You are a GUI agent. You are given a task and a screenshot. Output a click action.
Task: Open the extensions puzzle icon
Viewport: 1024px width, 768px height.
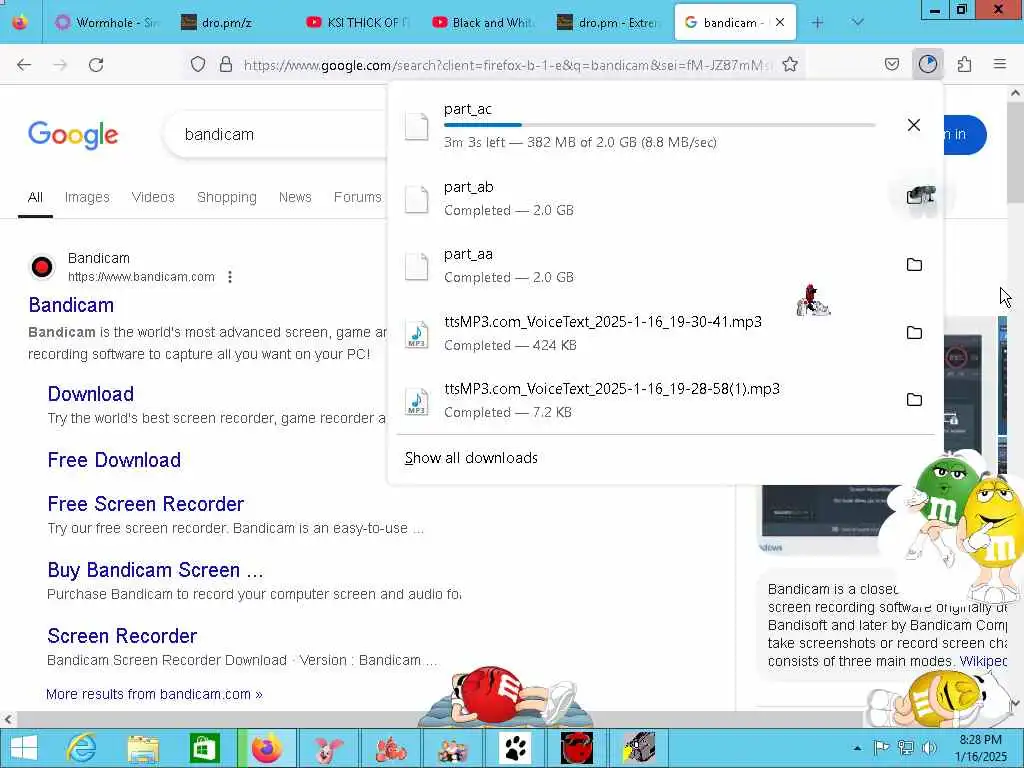[x=965, y=64]
